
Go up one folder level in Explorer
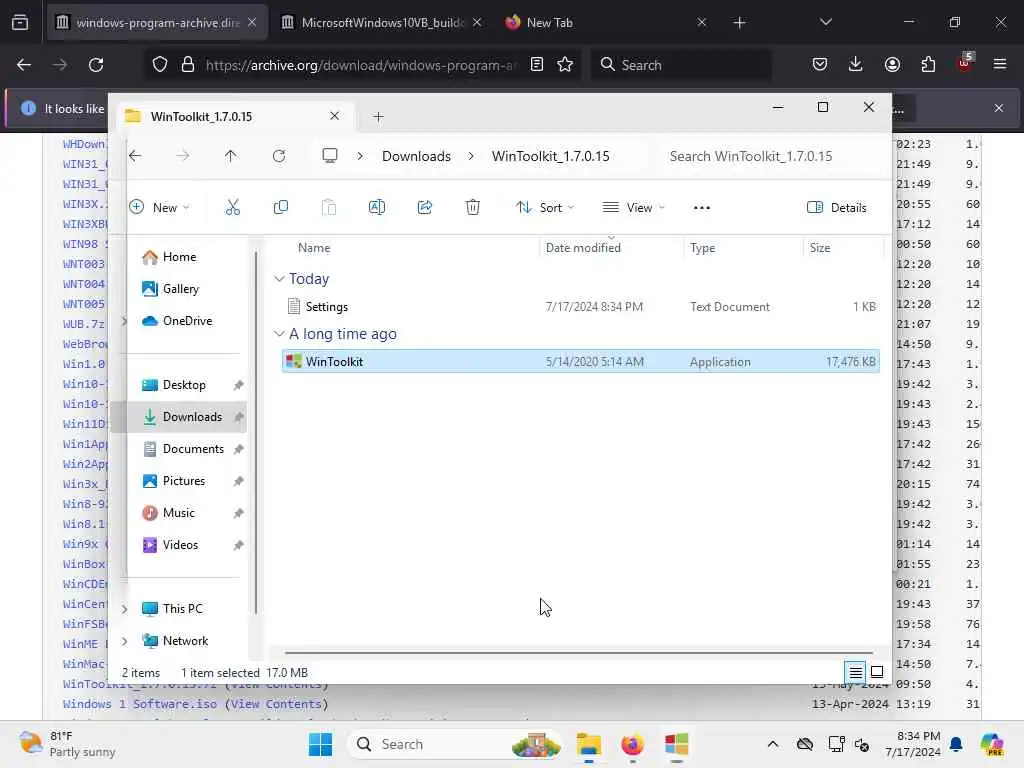click(231, 156)
